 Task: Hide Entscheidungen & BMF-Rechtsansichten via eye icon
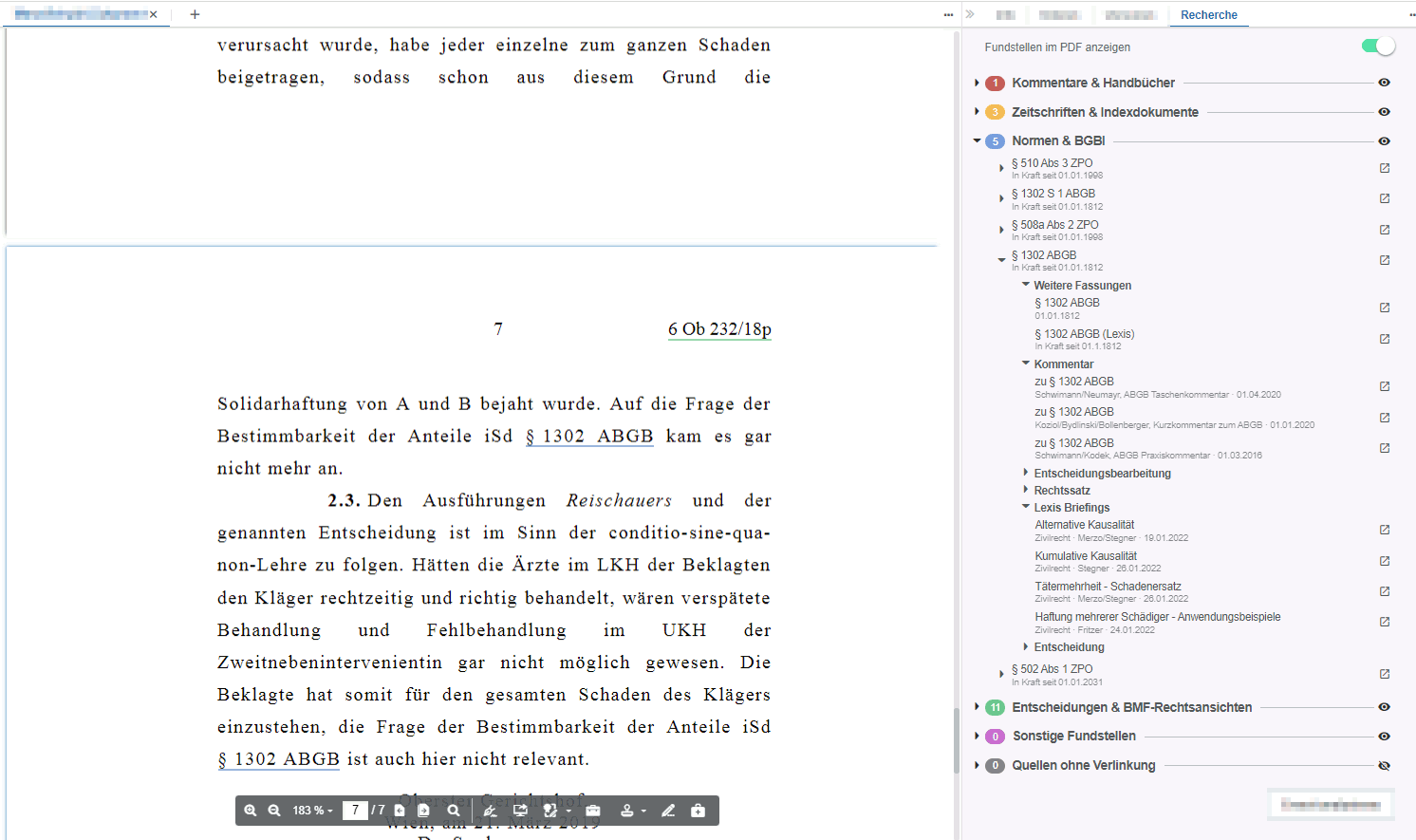[x=1385, y=707]
